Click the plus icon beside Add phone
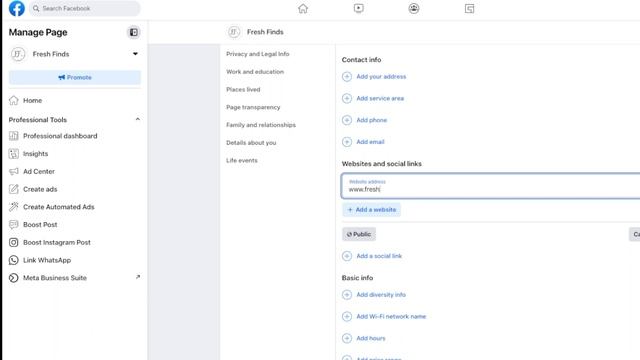The width and height of the screenshot is (640, 360). [347, 120]
